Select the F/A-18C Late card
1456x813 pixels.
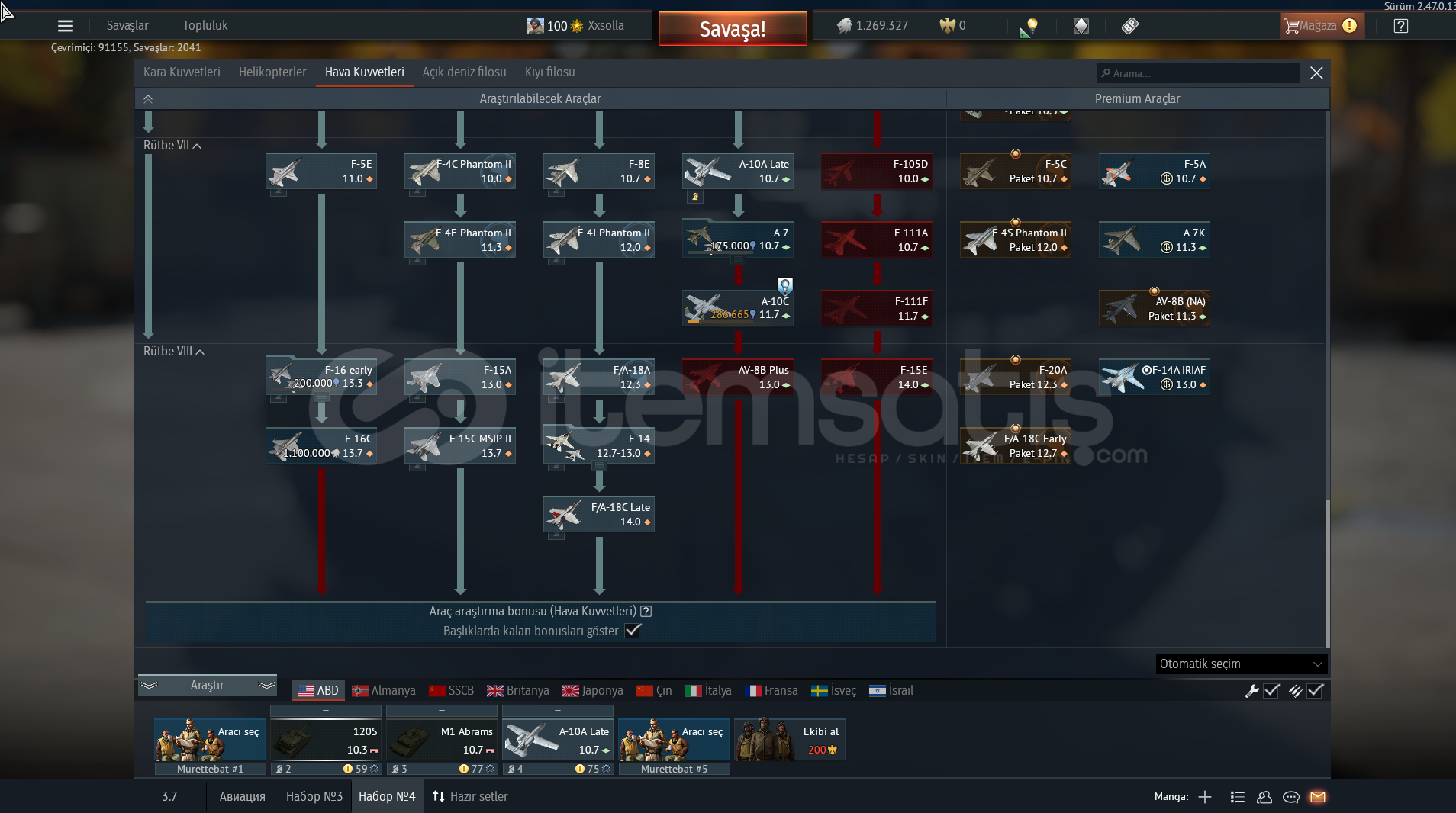pos(599,514)
